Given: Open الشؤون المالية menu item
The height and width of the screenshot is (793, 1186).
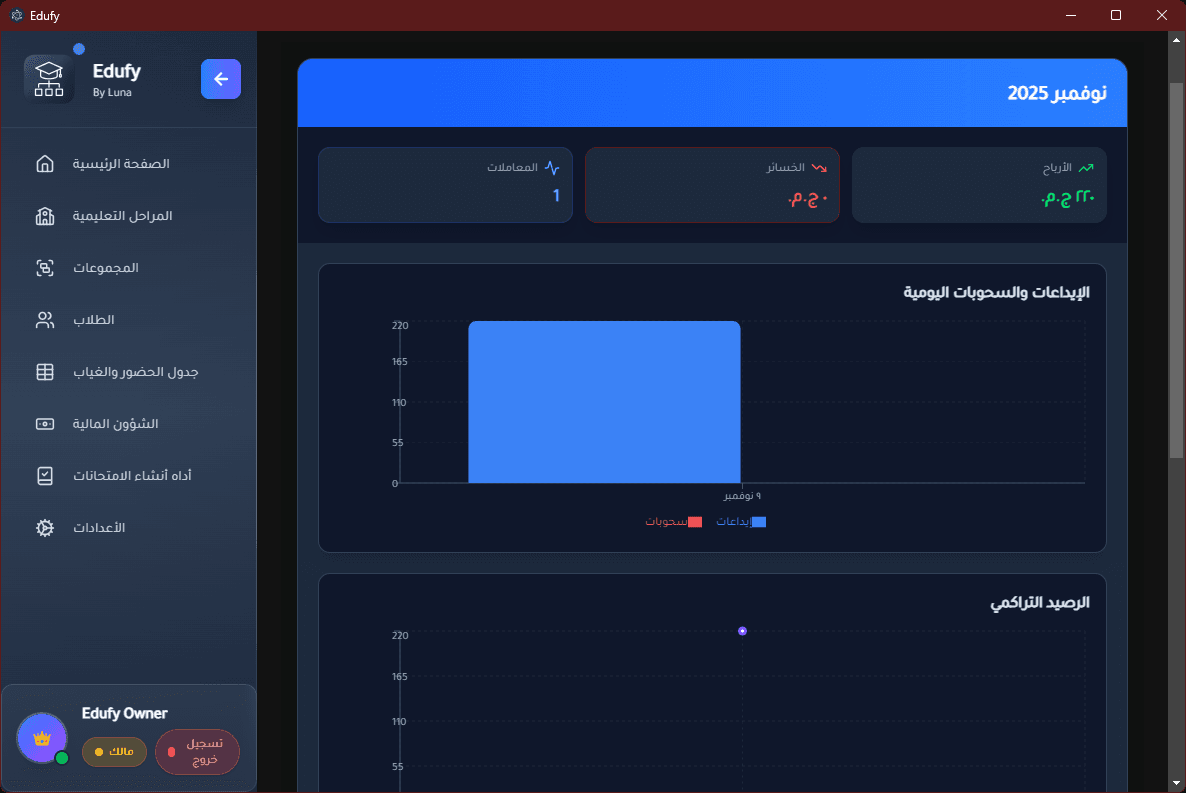Looking at the screenshot, I should click(x=116, y=424).
